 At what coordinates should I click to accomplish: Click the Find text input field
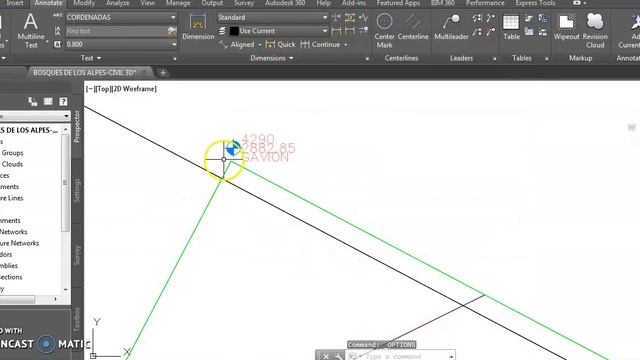click(116, 31)
